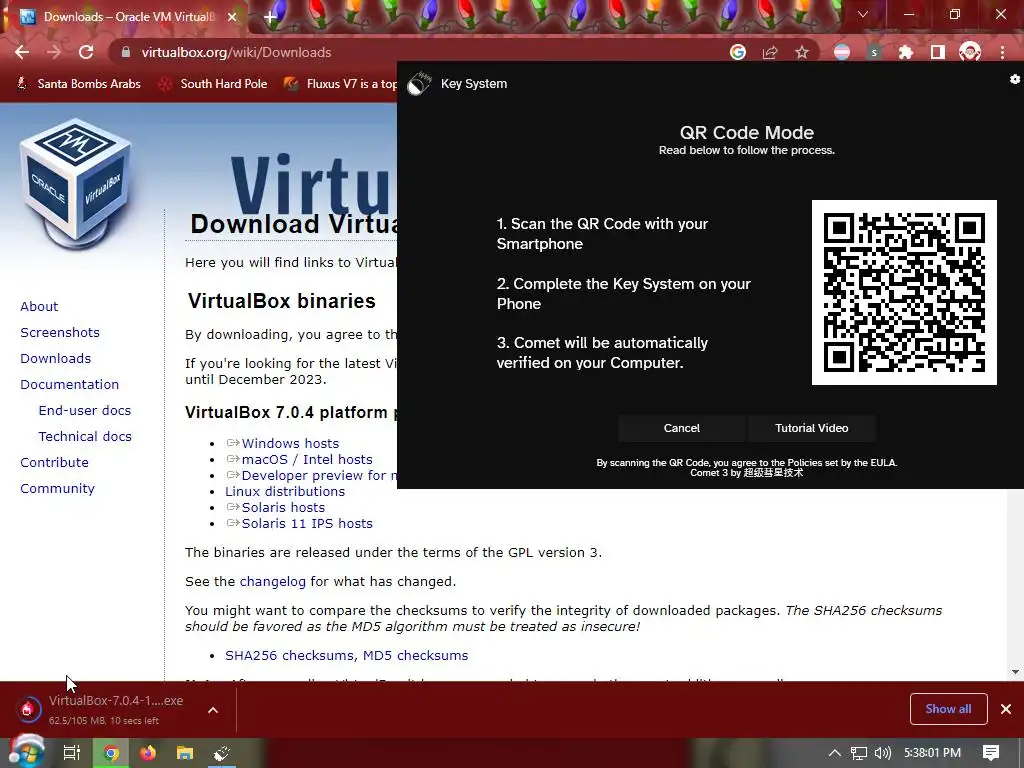The image size is (1024, 768).
Task: Click the Tutorial Video button
Action: tap(811, 428)
